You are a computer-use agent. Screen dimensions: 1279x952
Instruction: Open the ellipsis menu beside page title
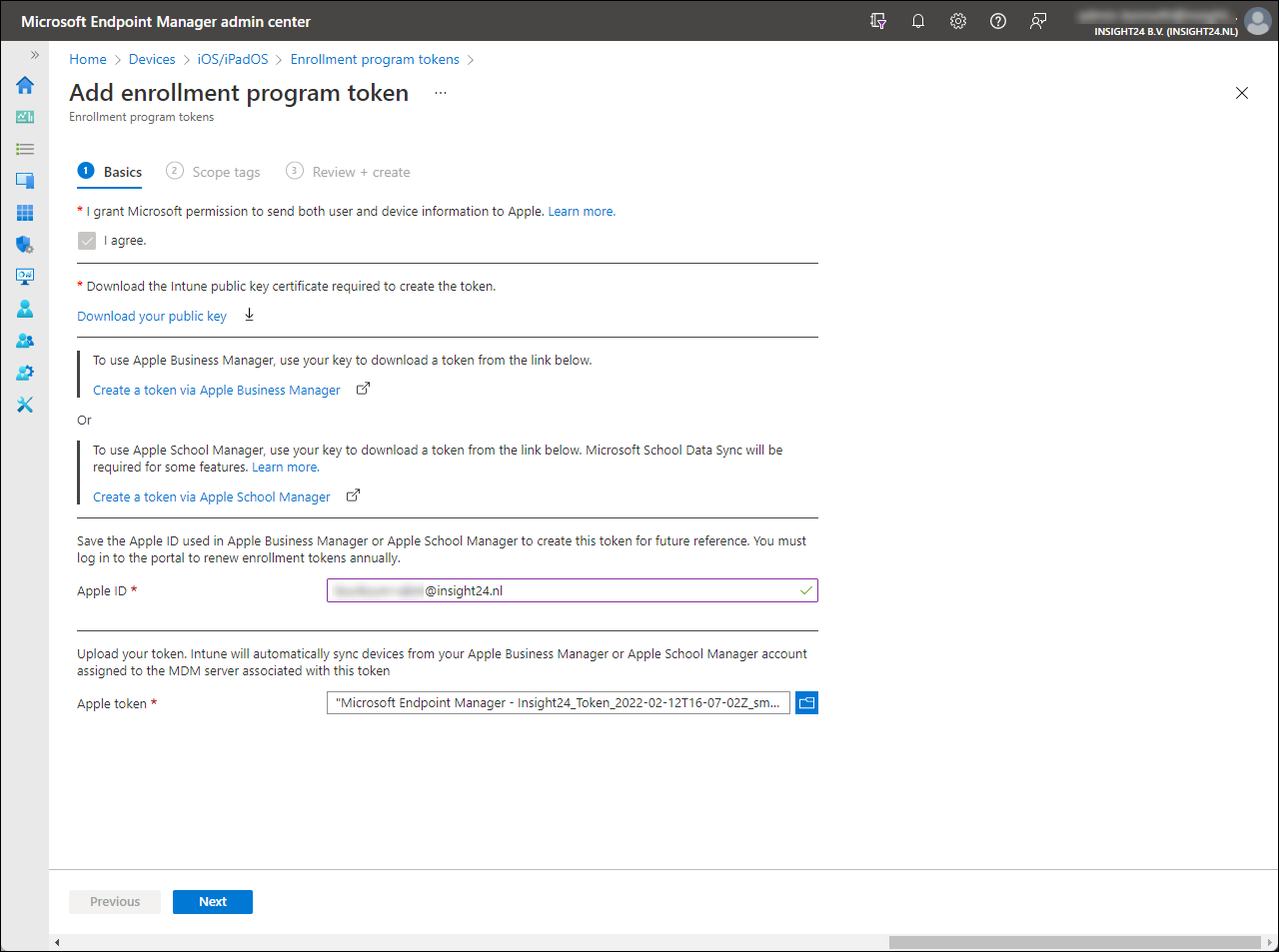441,93
